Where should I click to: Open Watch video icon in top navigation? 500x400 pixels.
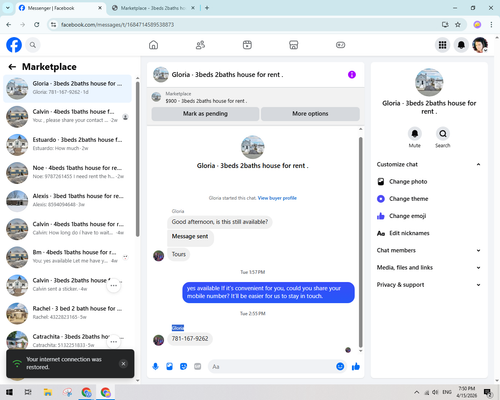[247, 45]
